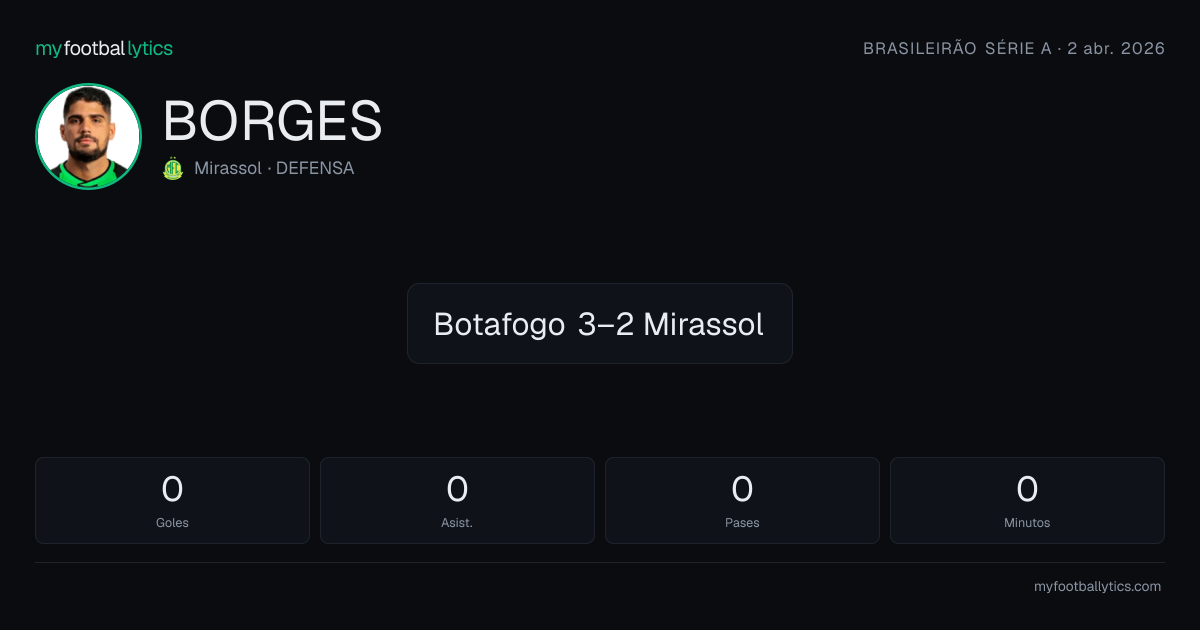Open the Botafogo 3–2 Mirassol scorecard
Image resolution: width=1200 pixels, height=630 pixels.
pyautogui.click(x=600, y=323)
